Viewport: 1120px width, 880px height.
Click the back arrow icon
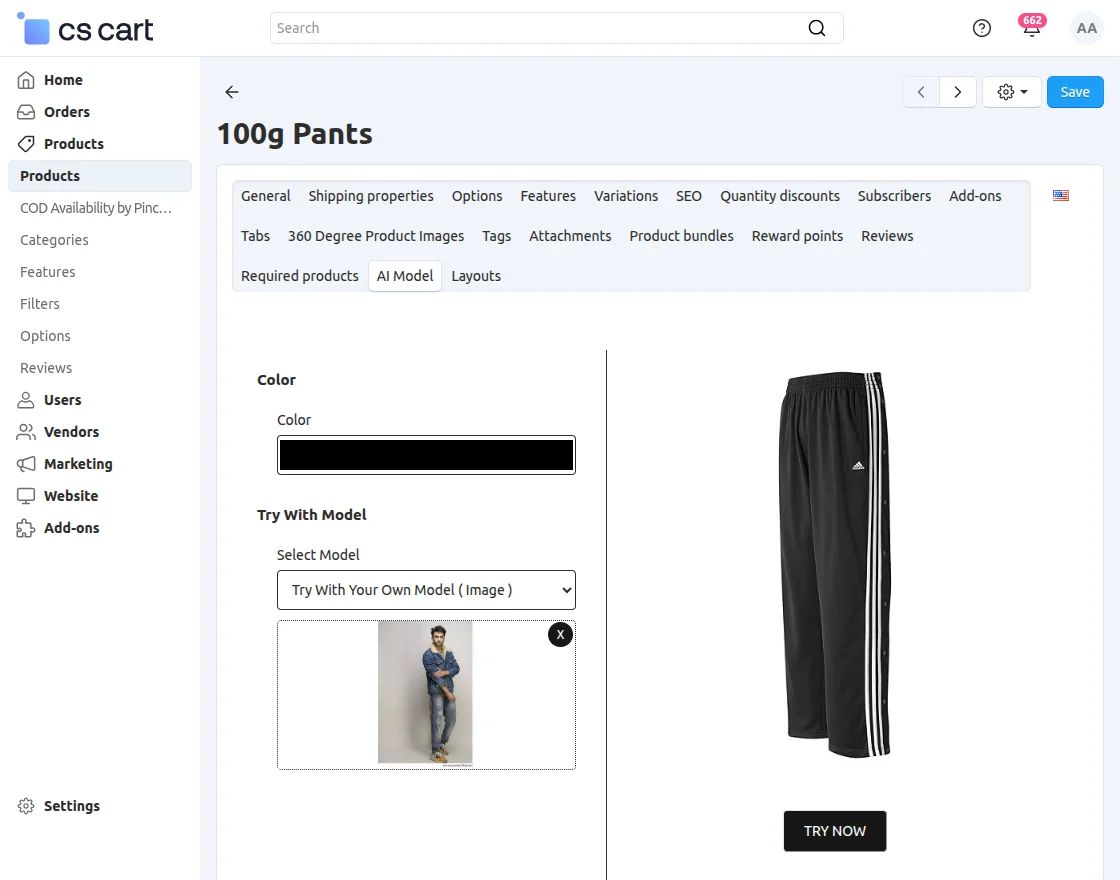pos(232,92)
